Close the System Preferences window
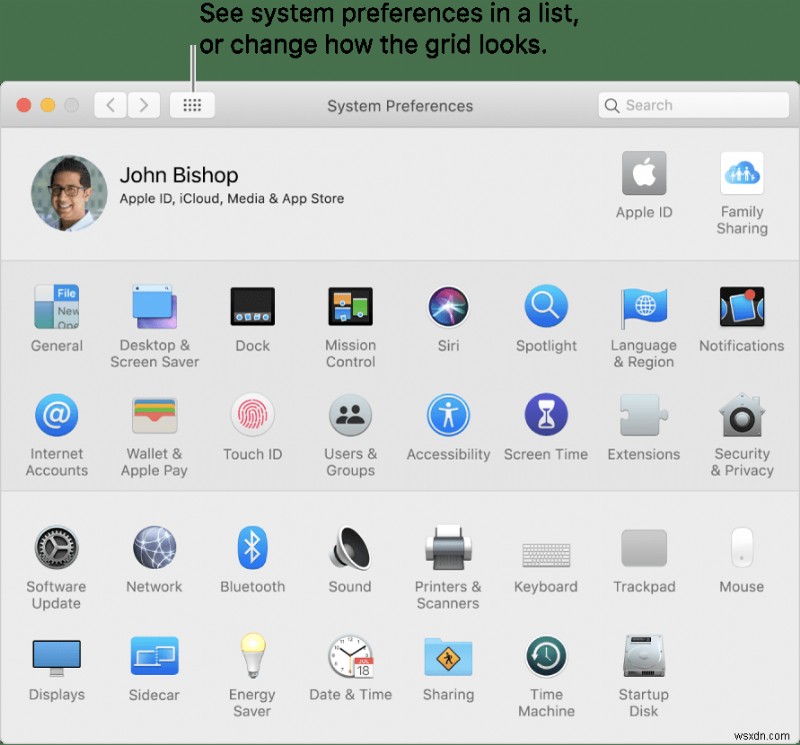The height and width of the screenshot is (745, 800). [24, 105]
